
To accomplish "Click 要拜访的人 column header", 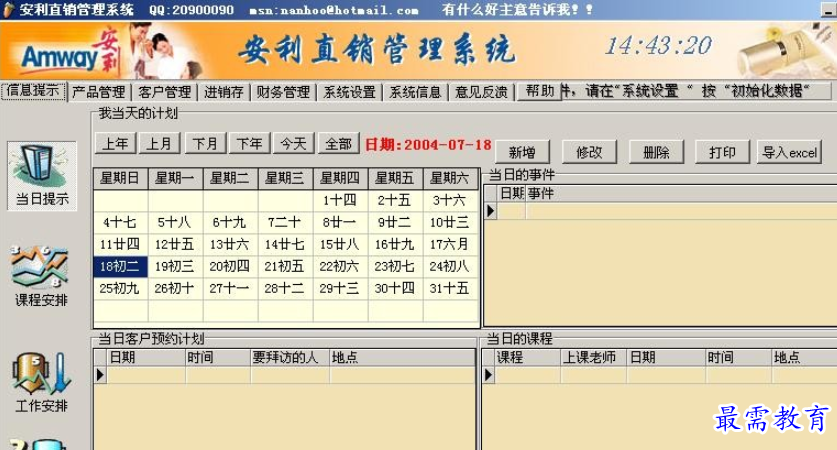I will pyautogui.click(x=290, y=358).
